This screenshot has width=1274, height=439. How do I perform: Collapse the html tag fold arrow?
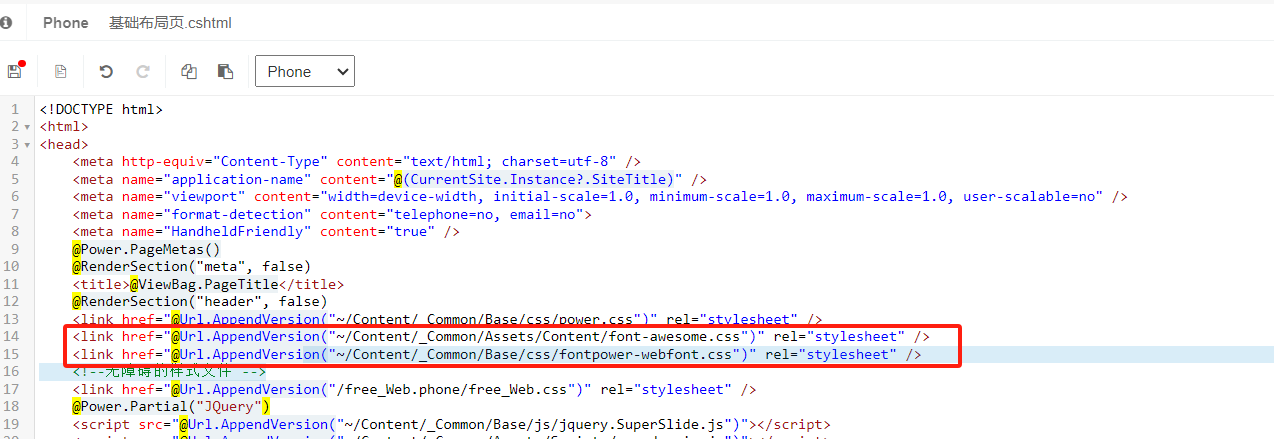pyautogui.click(x=27, y=127)
